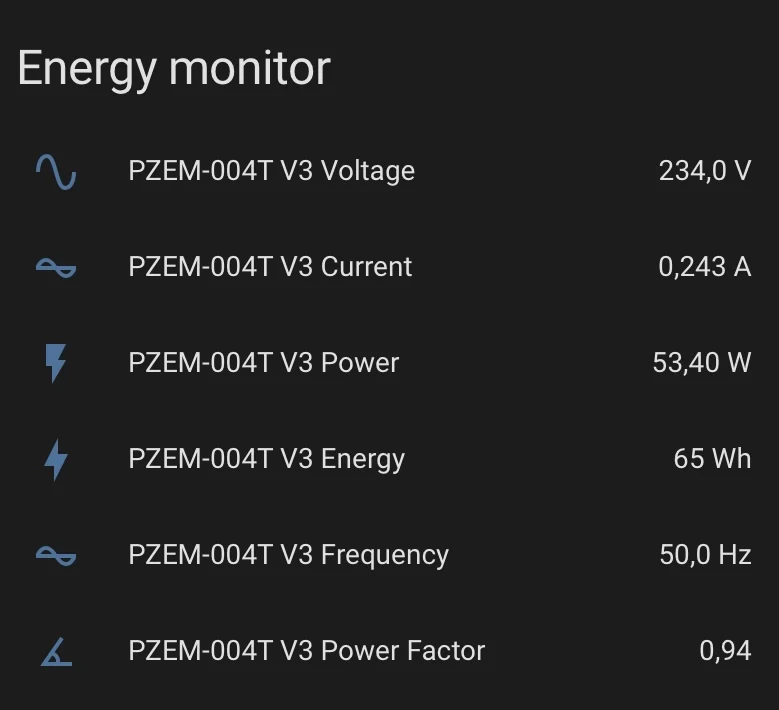779x710 pixels.
Task: Click the 53,40 W power reading
Action: [701, 363]
